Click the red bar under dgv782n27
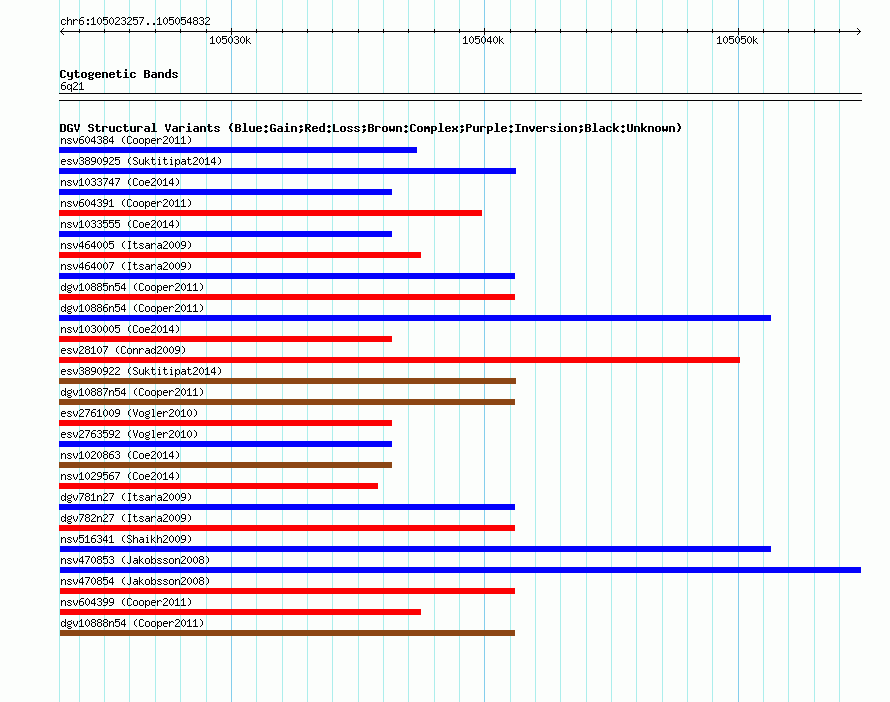The width and height of the screenshot is (890, 702). [x=287, y=528]
